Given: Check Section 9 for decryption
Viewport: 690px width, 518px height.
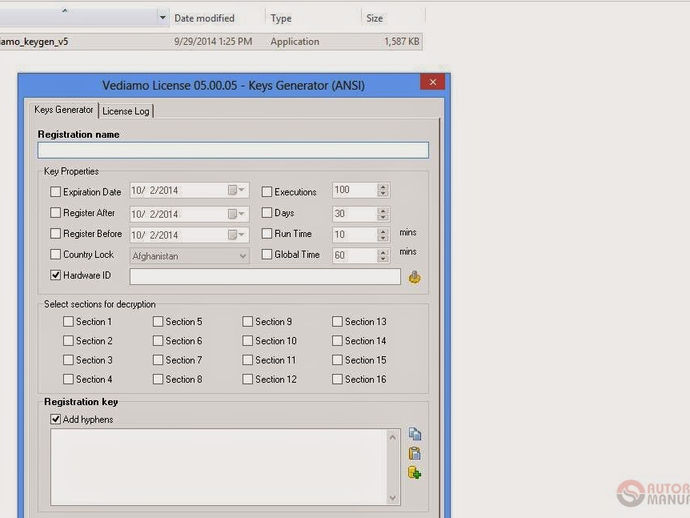Looking at the screenshot, I should pyautogui.click(x=248, y=322).
